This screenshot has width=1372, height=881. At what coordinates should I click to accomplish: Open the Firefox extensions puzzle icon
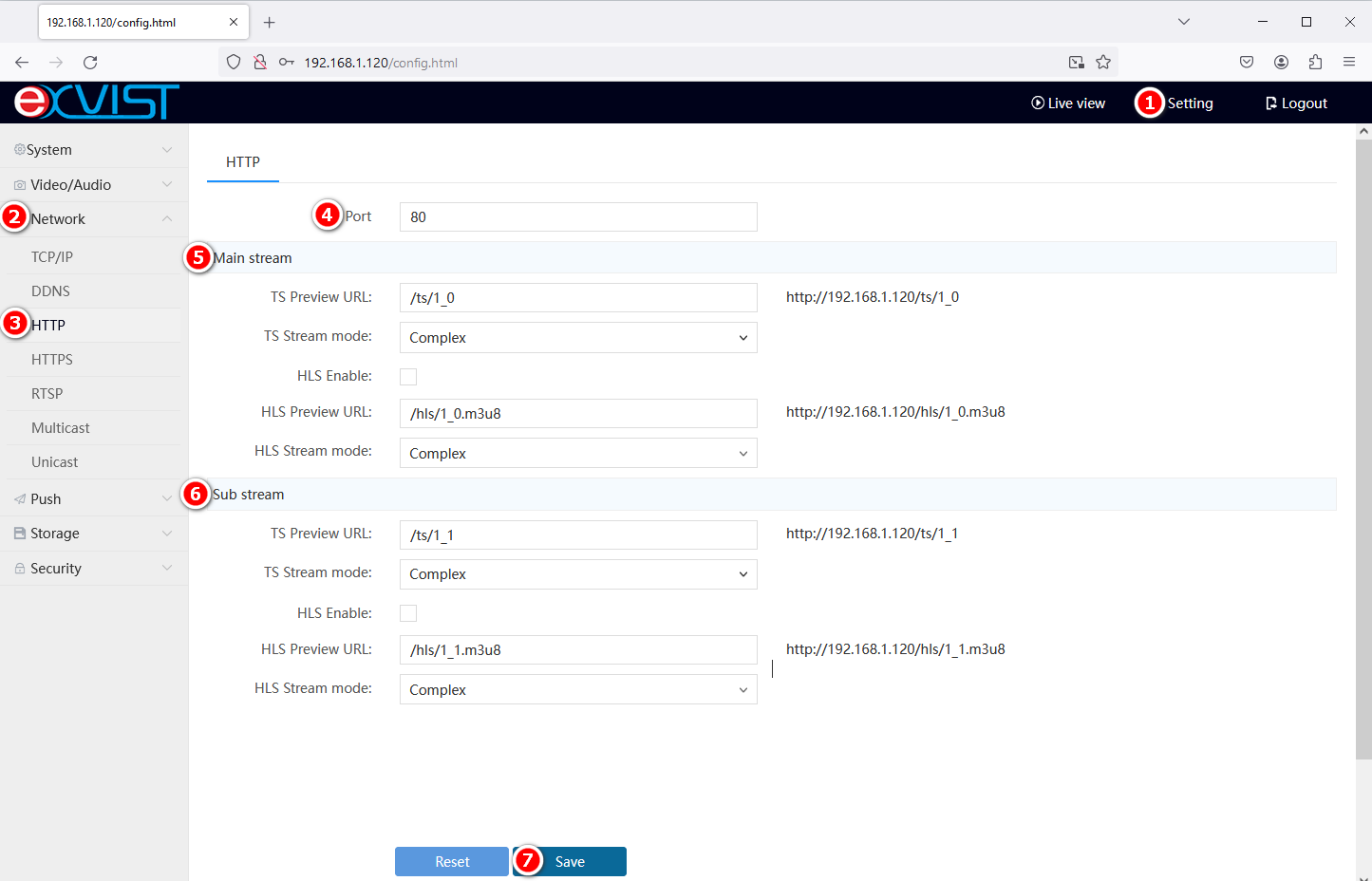1315,63
